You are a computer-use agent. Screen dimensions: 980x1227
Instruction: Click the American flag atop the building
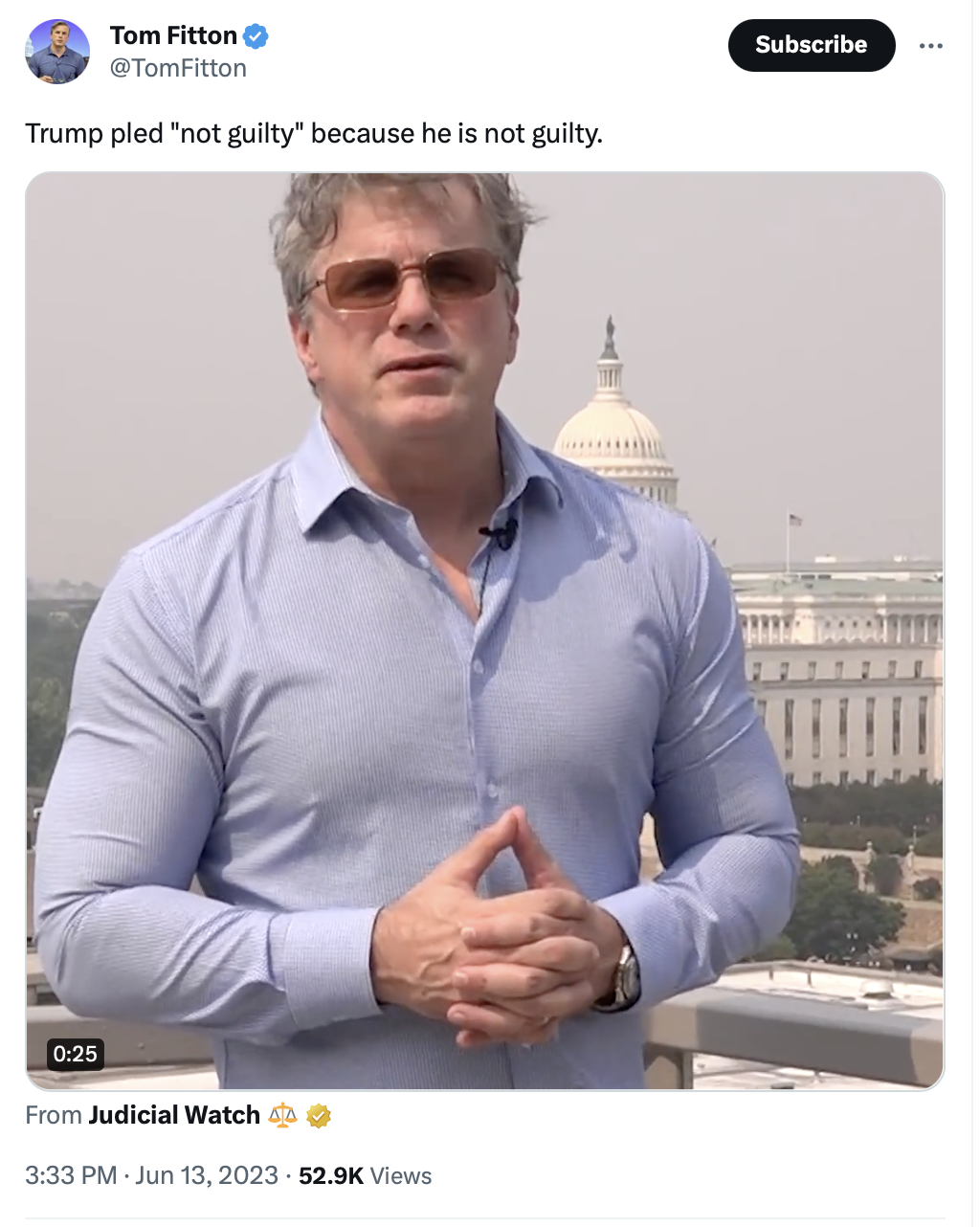tap(794, 520)
